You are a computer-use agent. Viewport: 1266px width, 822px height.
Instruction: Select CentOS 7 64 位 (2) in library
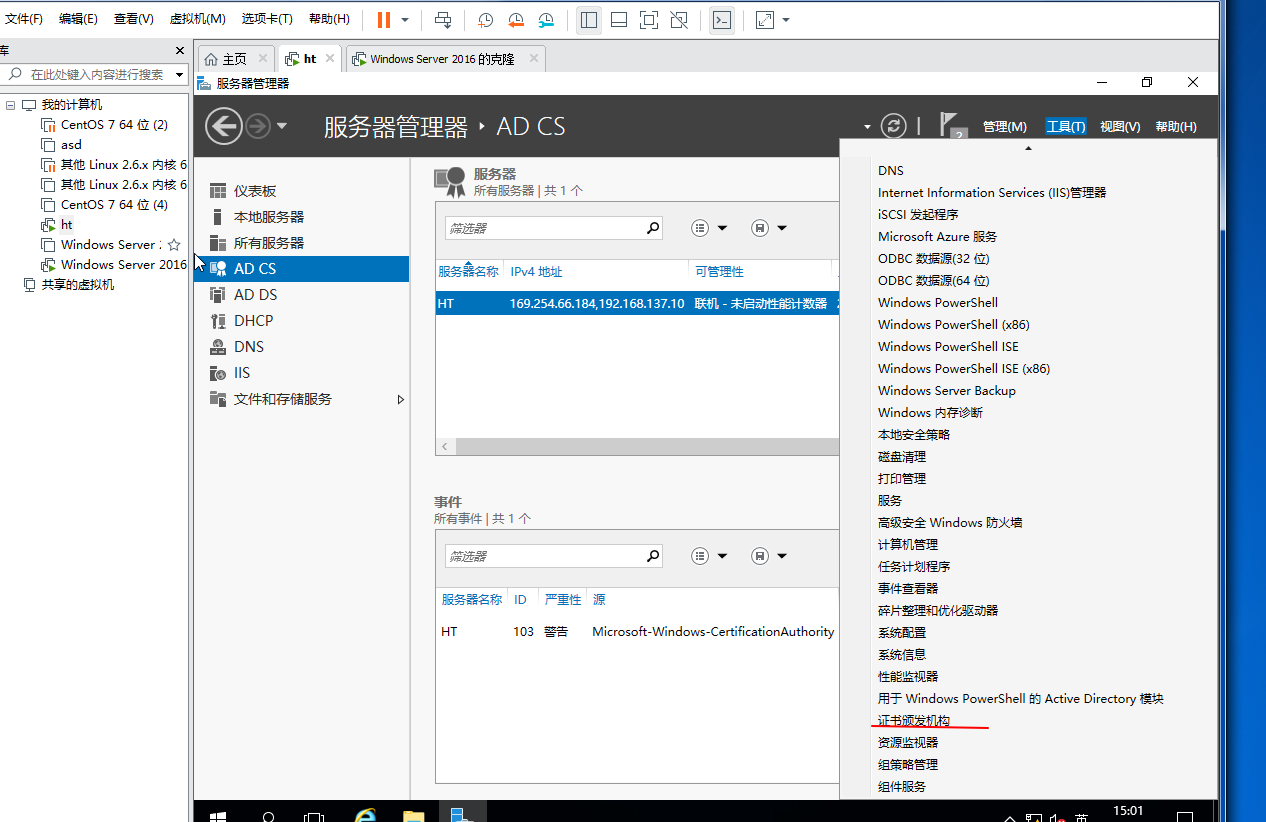tap(114, 125)
